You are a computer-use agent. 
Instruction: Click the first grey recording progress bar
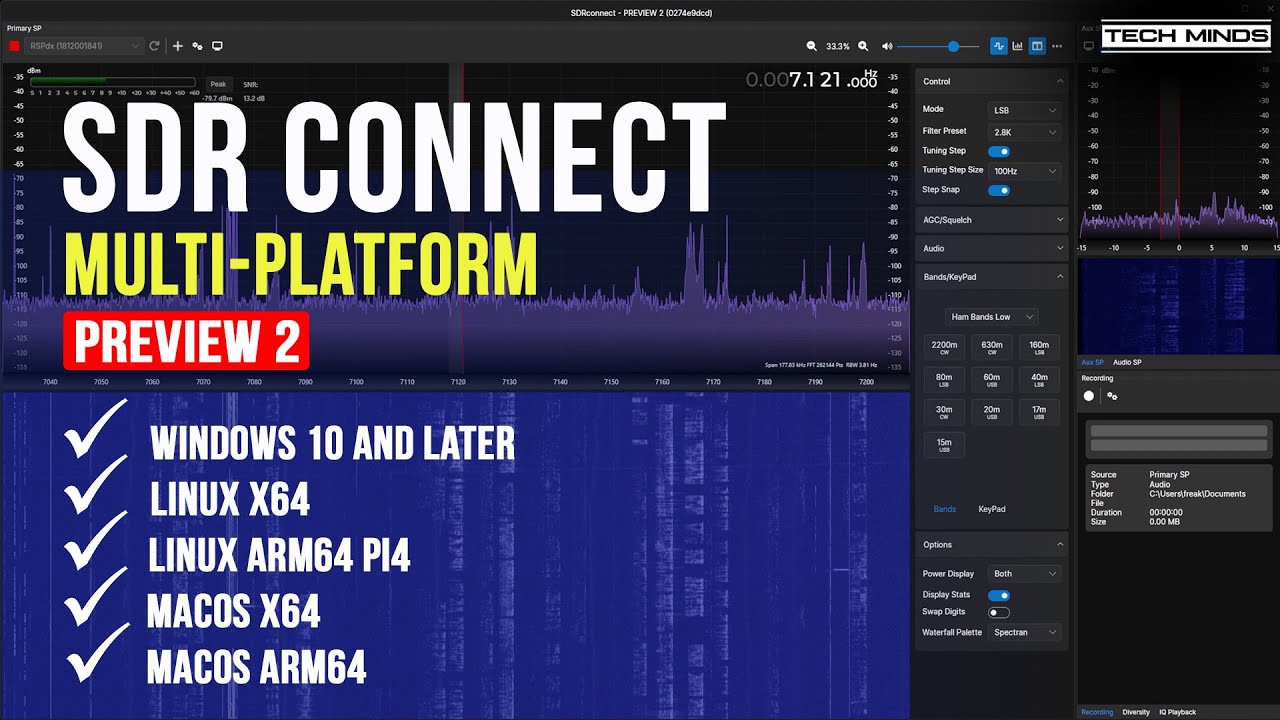[1179, 431]
